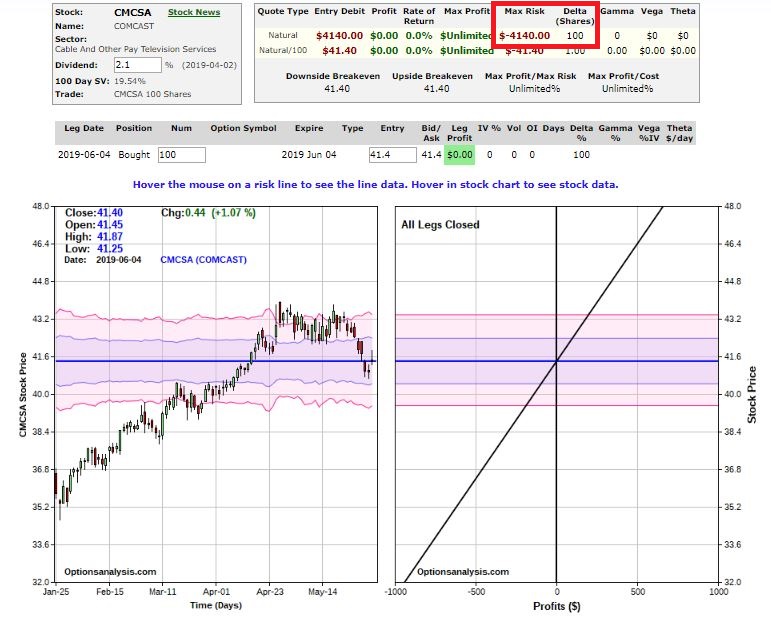The width and height of the screenshot is (771, 622).
Task: Click the Close: 41.40 value on chart
Action: 110,213
